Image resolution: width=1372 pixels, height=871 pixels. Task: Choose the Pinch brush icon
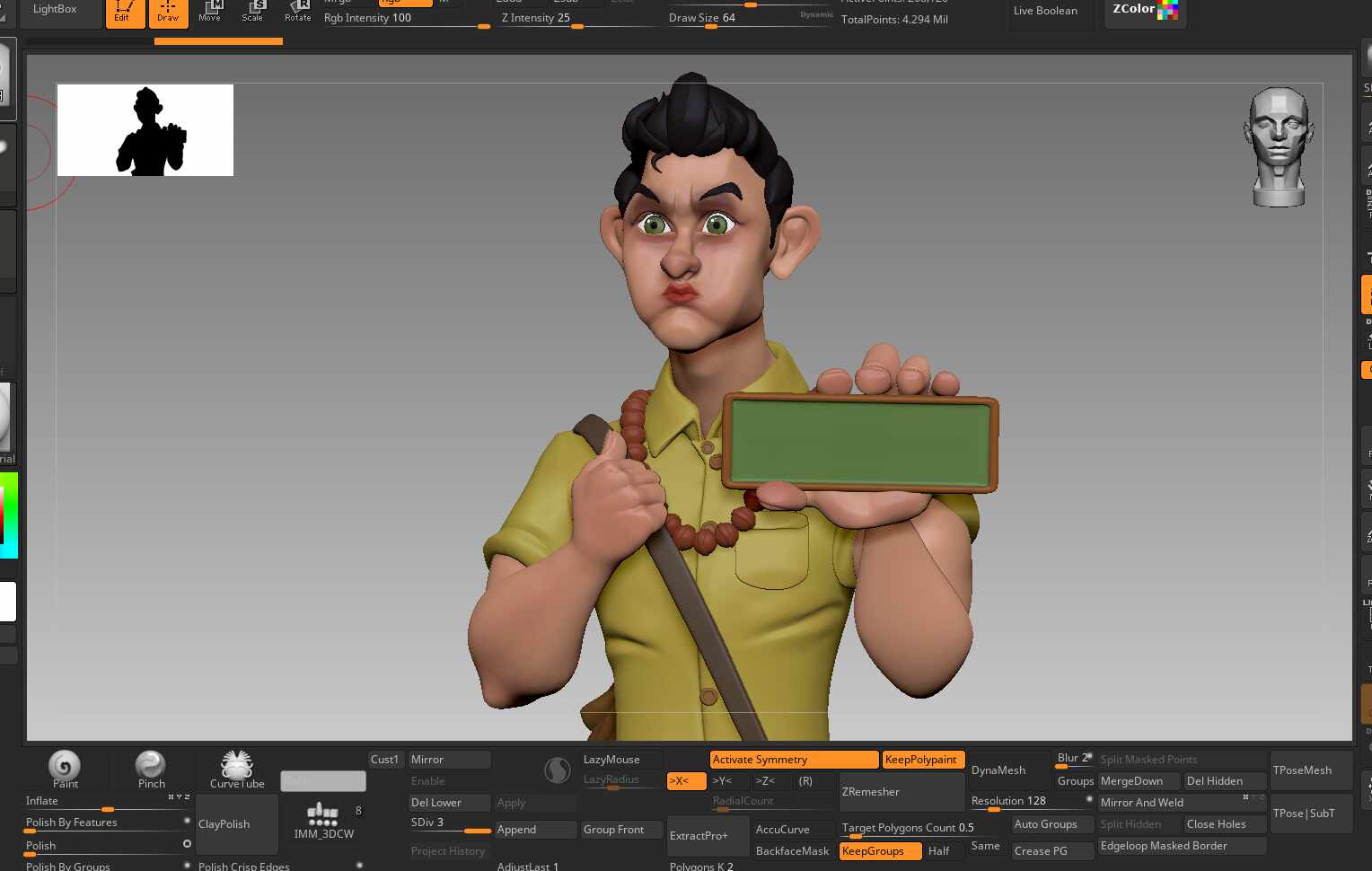(151, 770)
